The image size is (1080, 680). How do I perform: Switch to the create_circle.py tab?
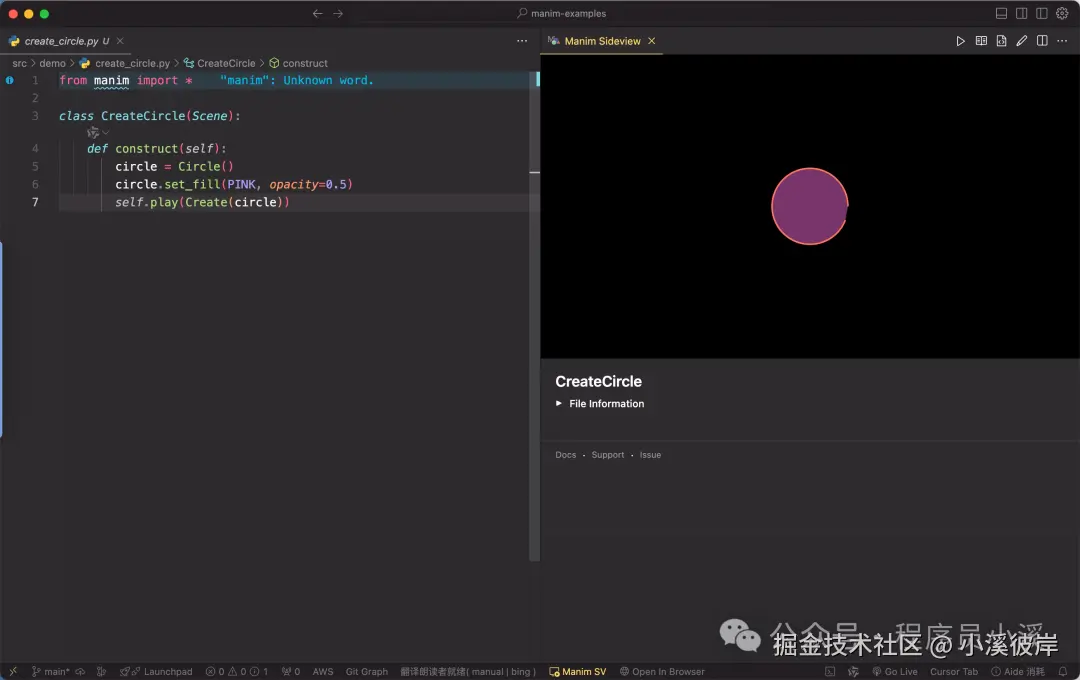pos(66,41)
